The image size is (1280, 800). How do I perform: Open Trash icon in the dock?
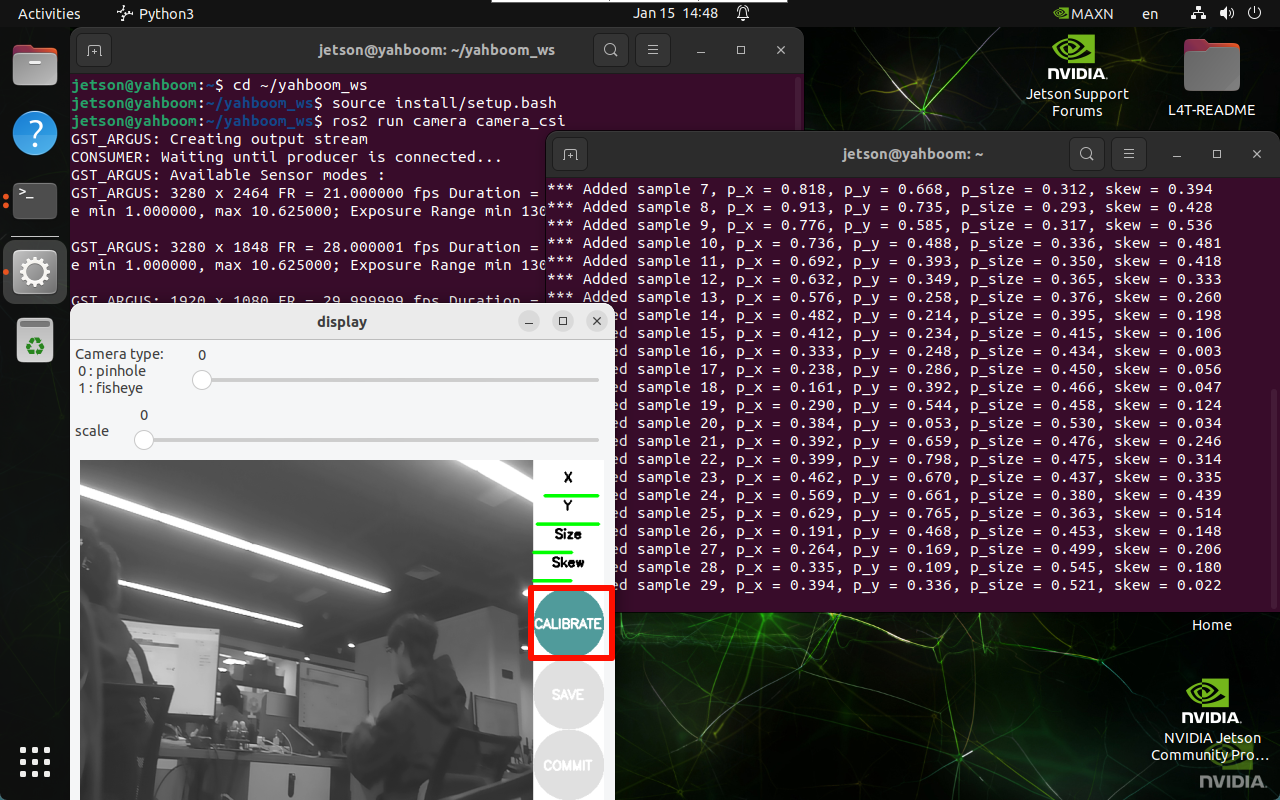pyautogui.click(x=35, y=340)
